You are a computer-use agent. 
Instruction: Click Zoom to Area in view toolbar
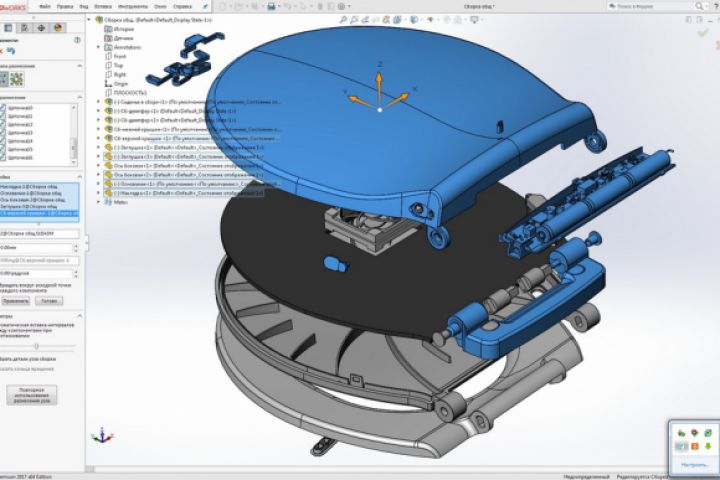(354, 20)
